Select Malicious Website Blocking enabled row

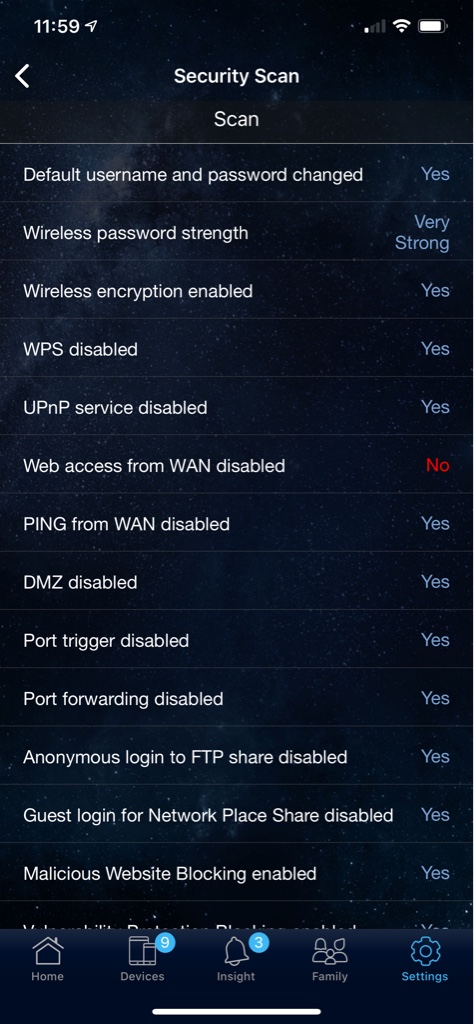(x=236, y=873)
